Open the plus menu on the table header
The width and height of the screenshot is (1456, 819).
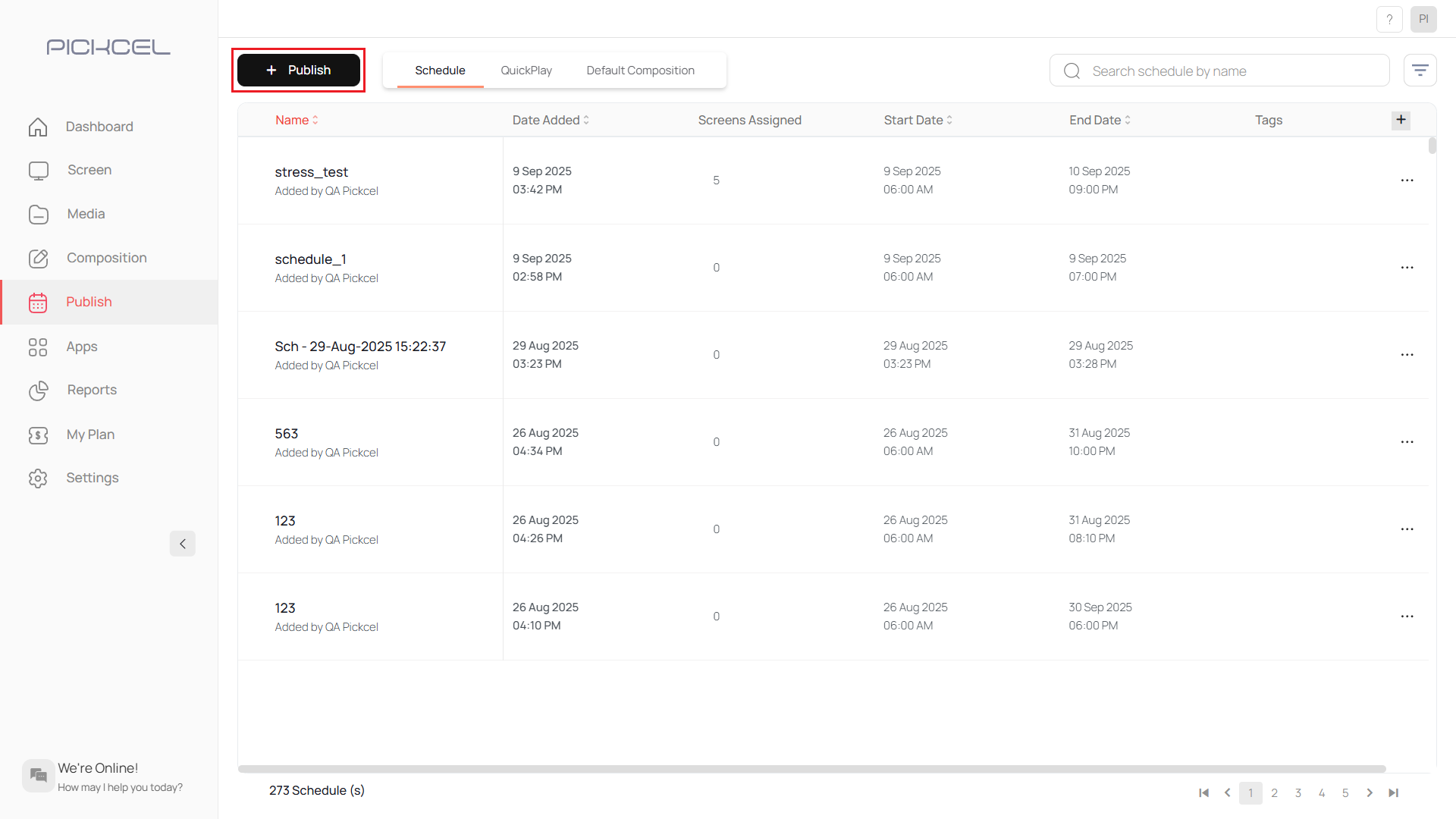click(1401, 120)
